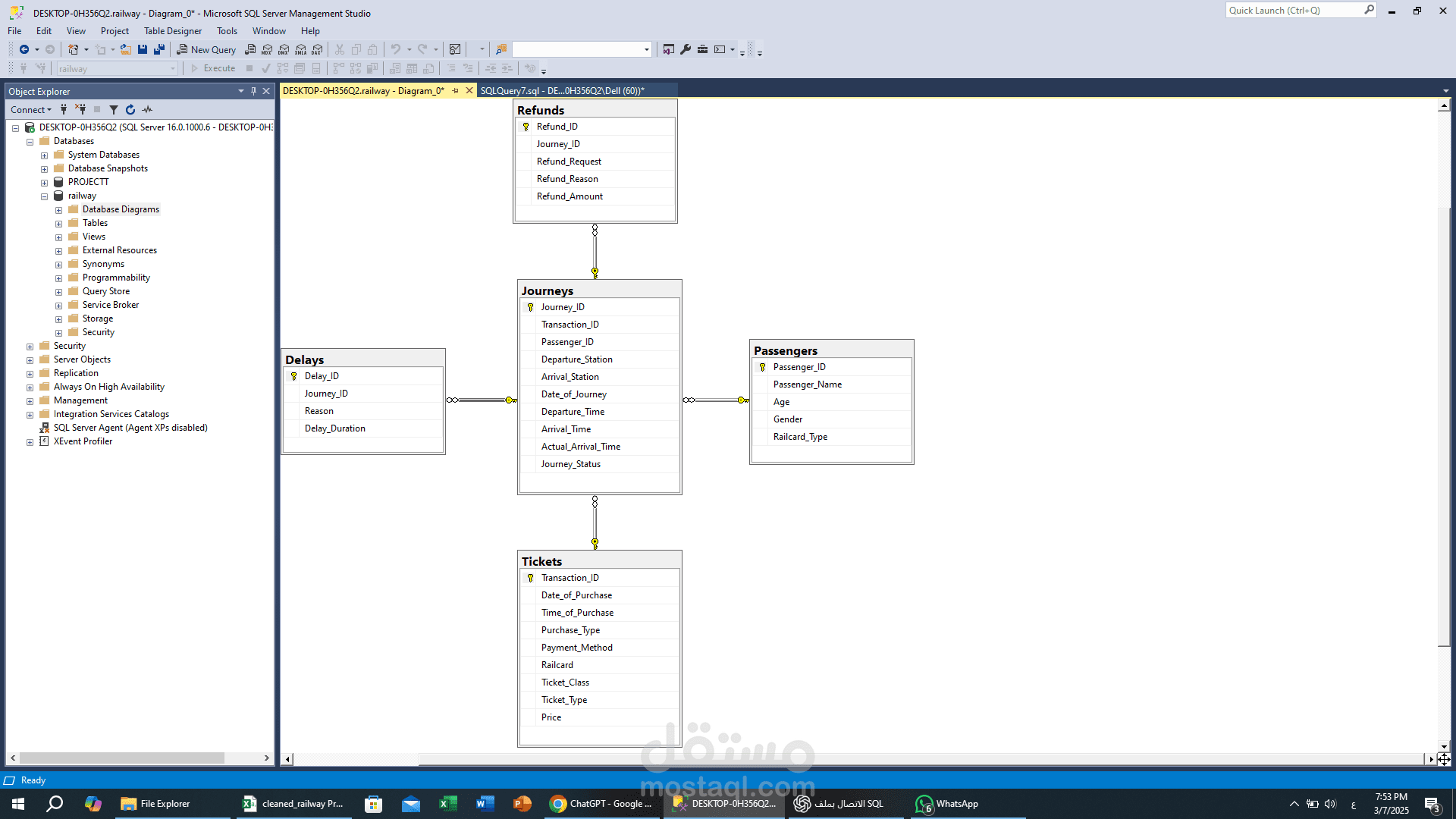Click the Analysis Services MDX Query icon
The image size is (1456, 819).
coord(267,49)
